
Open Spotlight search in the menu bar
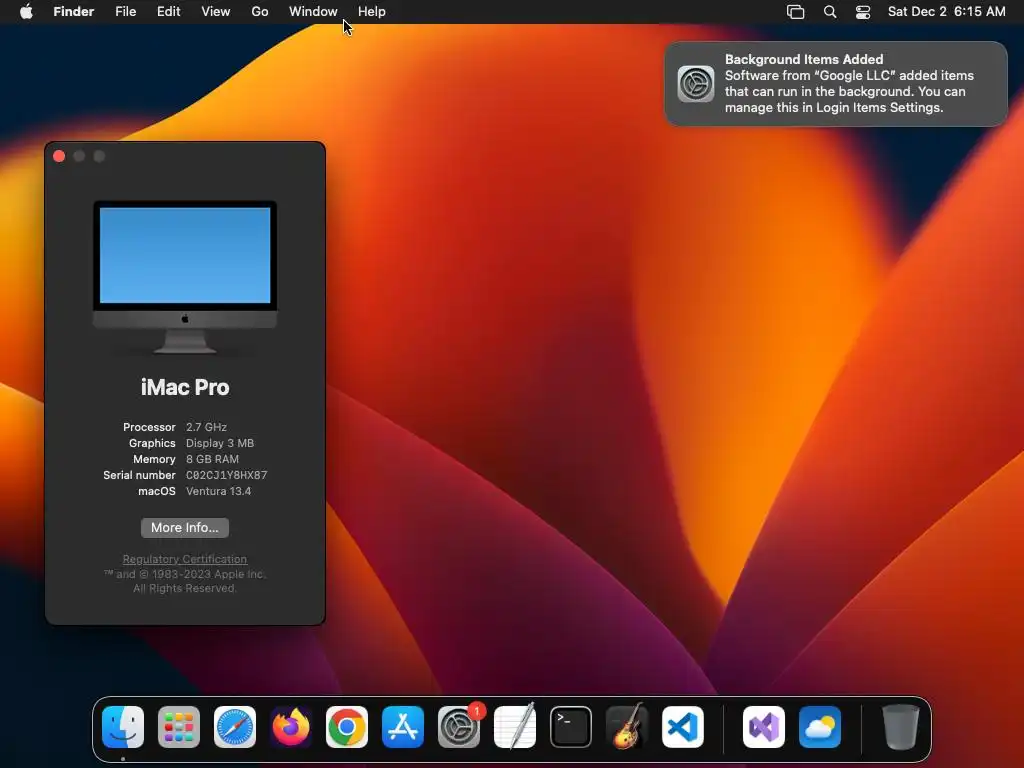coord(830,12)
